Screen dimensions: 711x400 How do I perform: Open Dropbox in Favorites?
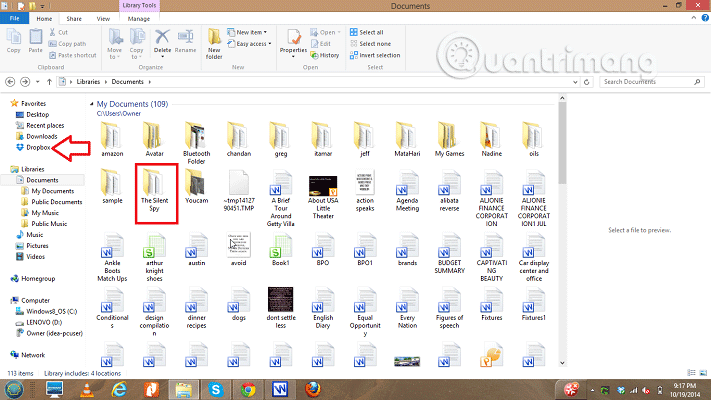click(x=33, y=147)
